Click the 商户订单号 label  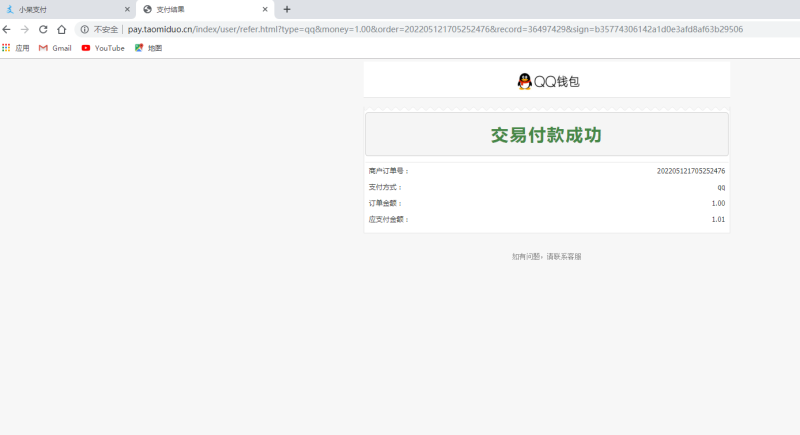click(389, 171)
